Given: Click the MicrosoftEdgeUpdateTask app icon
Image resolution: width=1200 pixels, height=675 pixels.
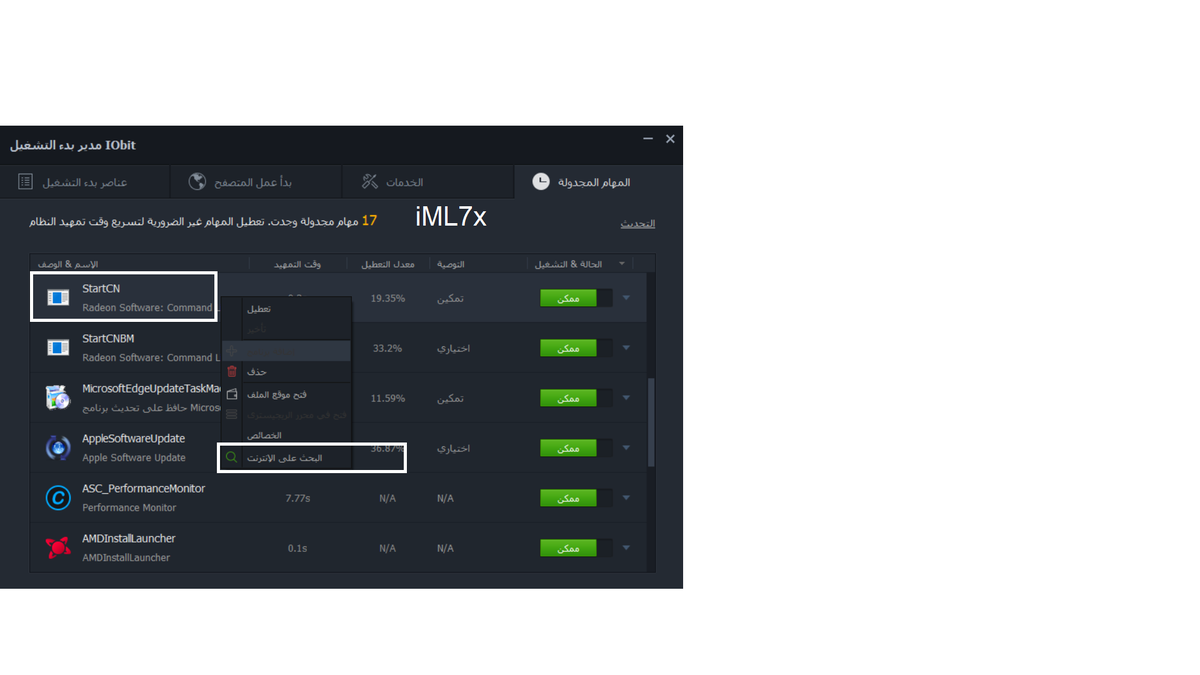Looking at the screenshot, I should [x=58, y=397].
